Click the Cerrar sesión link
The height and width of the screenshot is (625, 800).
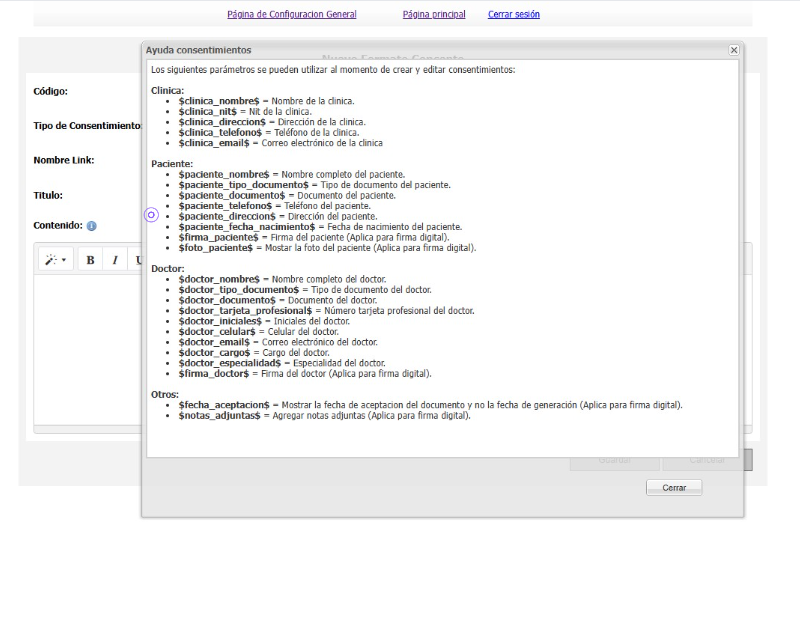click(514, 14)
